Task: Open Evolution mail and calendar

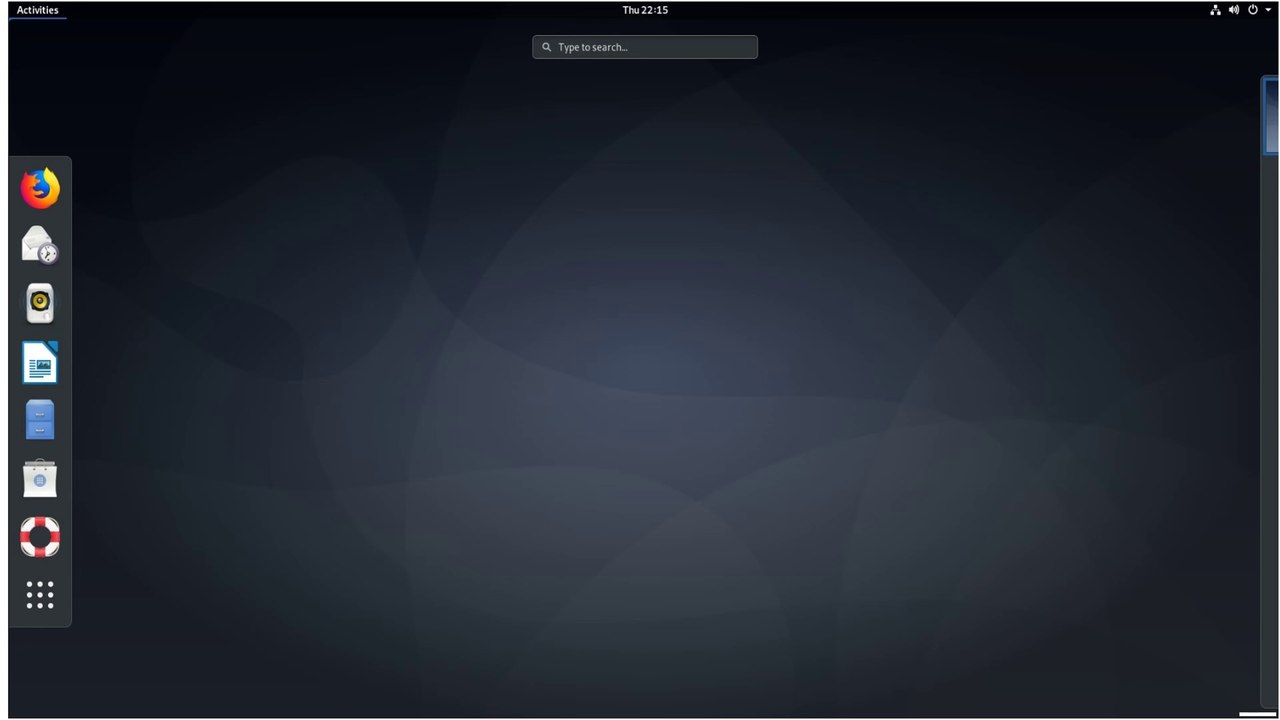Action: pos(40,245)
